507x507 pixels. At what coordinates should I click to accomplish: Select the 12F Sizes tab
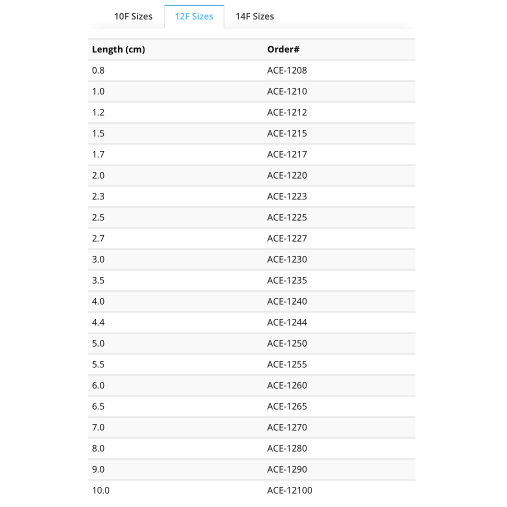194,16
